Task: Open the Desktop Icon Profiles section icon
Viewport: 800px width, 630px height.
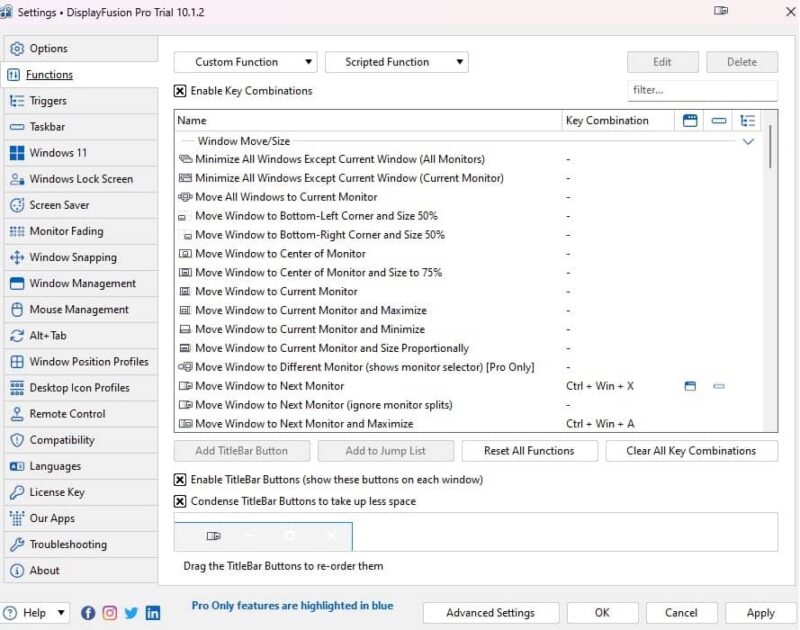Action: (15, 388)
